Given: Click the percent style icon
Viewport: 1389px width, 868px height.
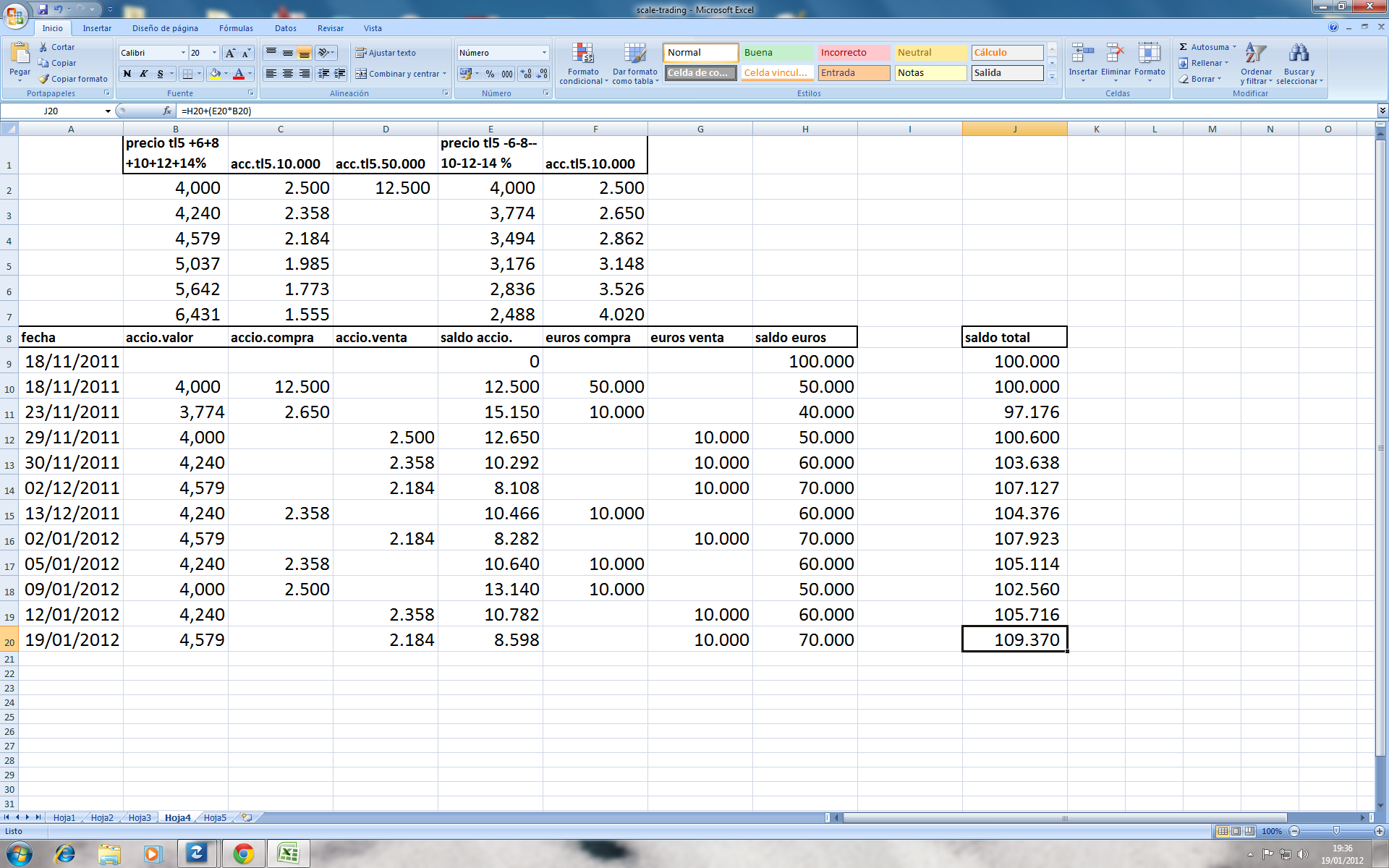Looking at the screenshot, I should 490,74.
